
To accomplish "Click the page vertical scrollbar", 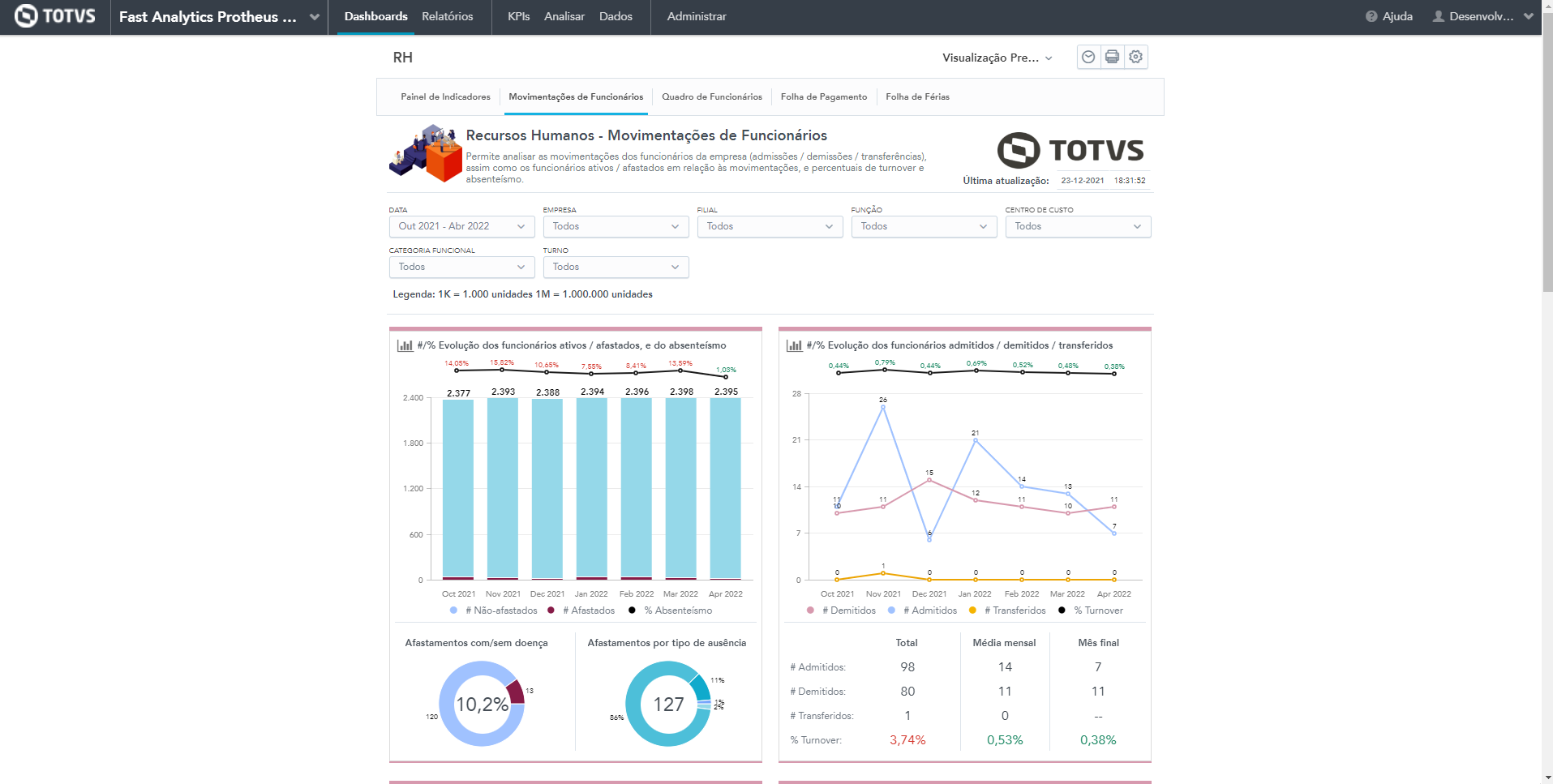I will click(x=1547, y=162).
